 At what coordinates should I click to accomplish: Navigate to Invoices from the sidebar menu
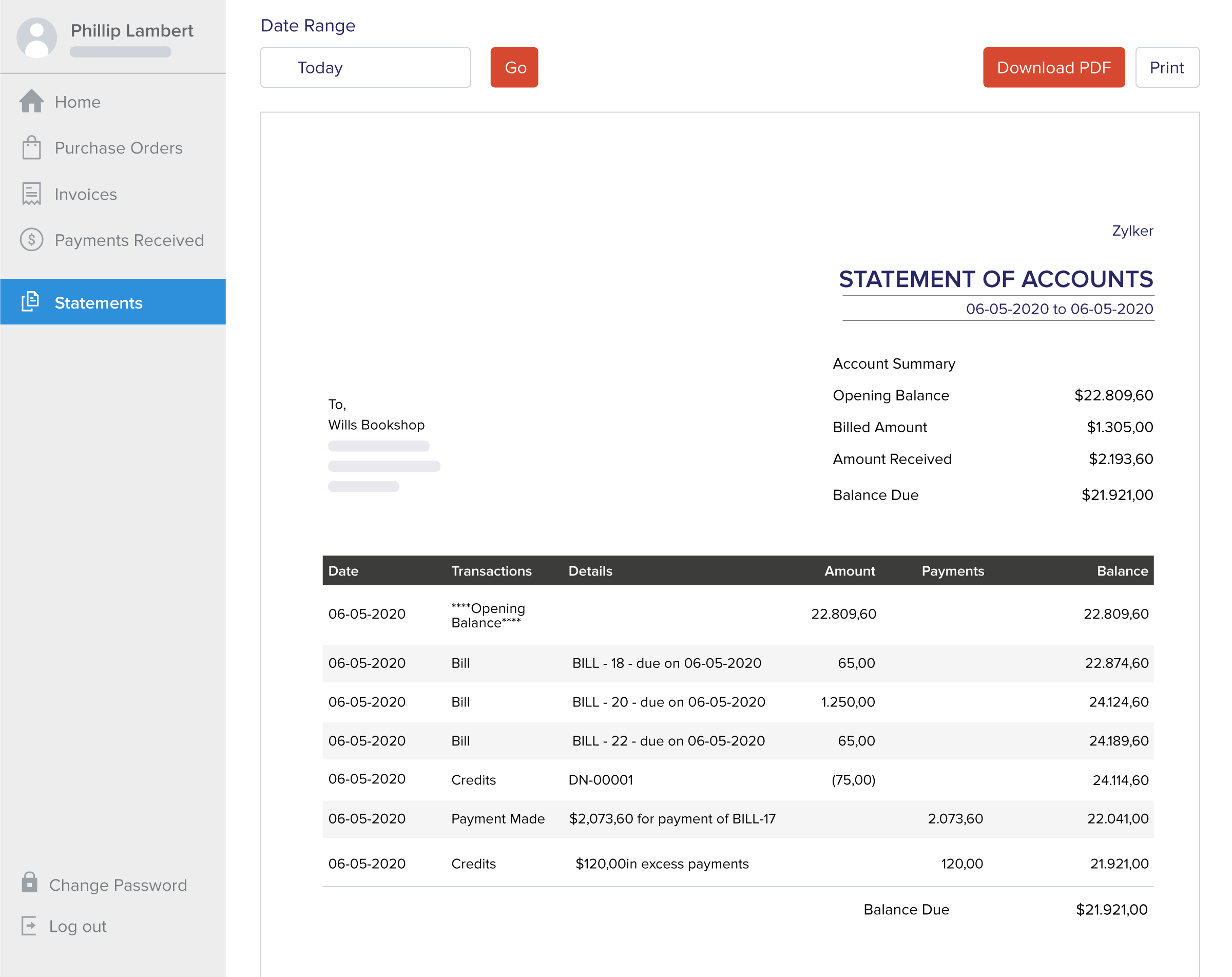86,194
